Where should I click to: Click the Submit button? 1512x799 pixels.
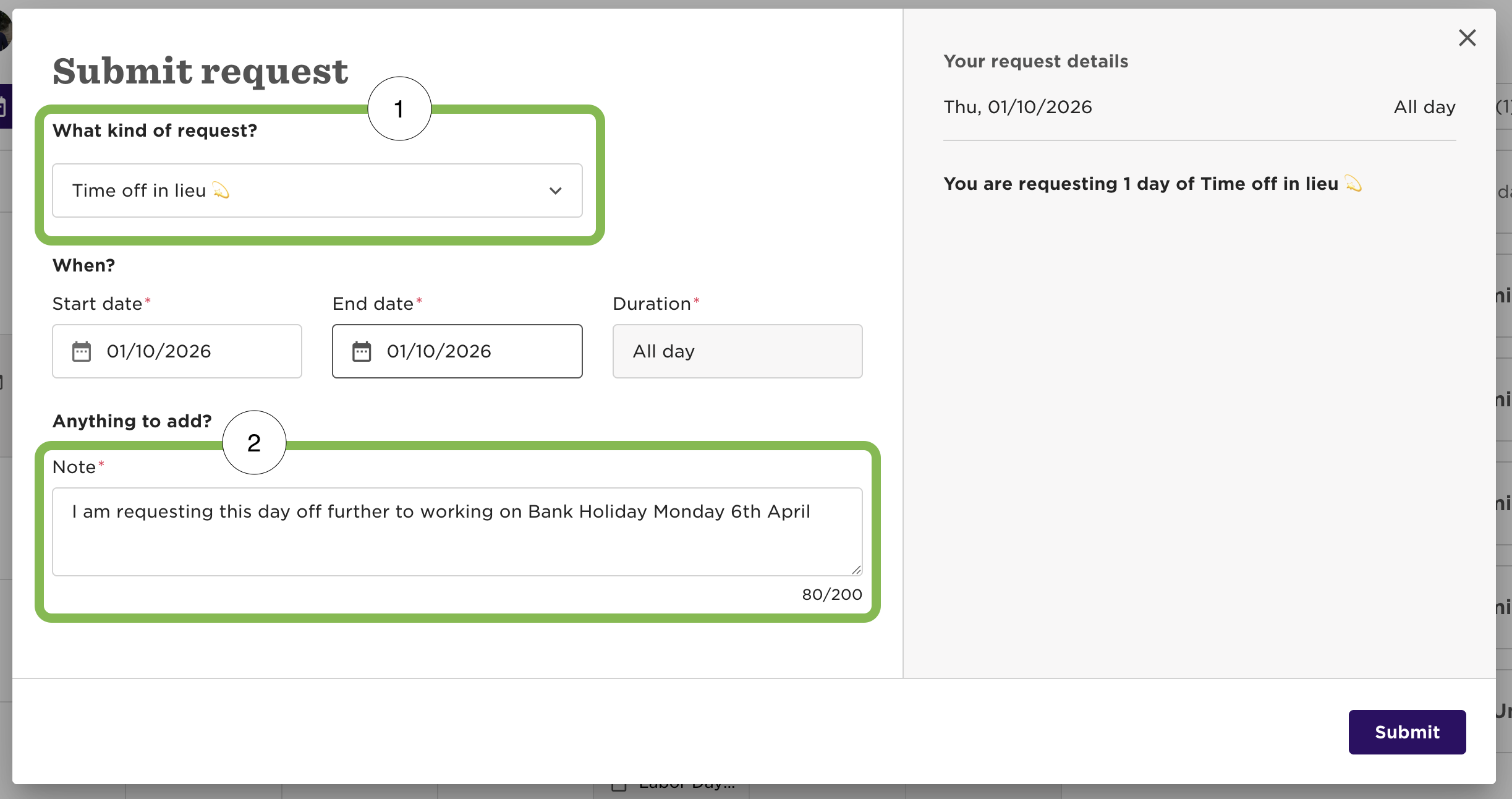[1407, 732]
